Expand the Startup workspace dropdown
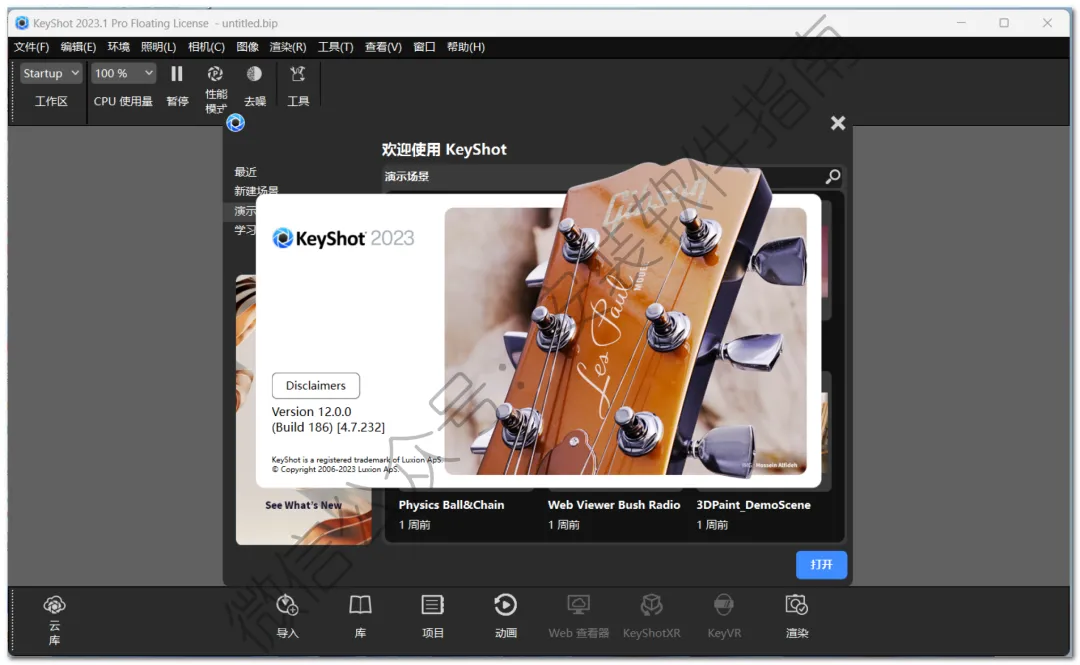This screenshot has width=1080, height=665. coord(51,73)
